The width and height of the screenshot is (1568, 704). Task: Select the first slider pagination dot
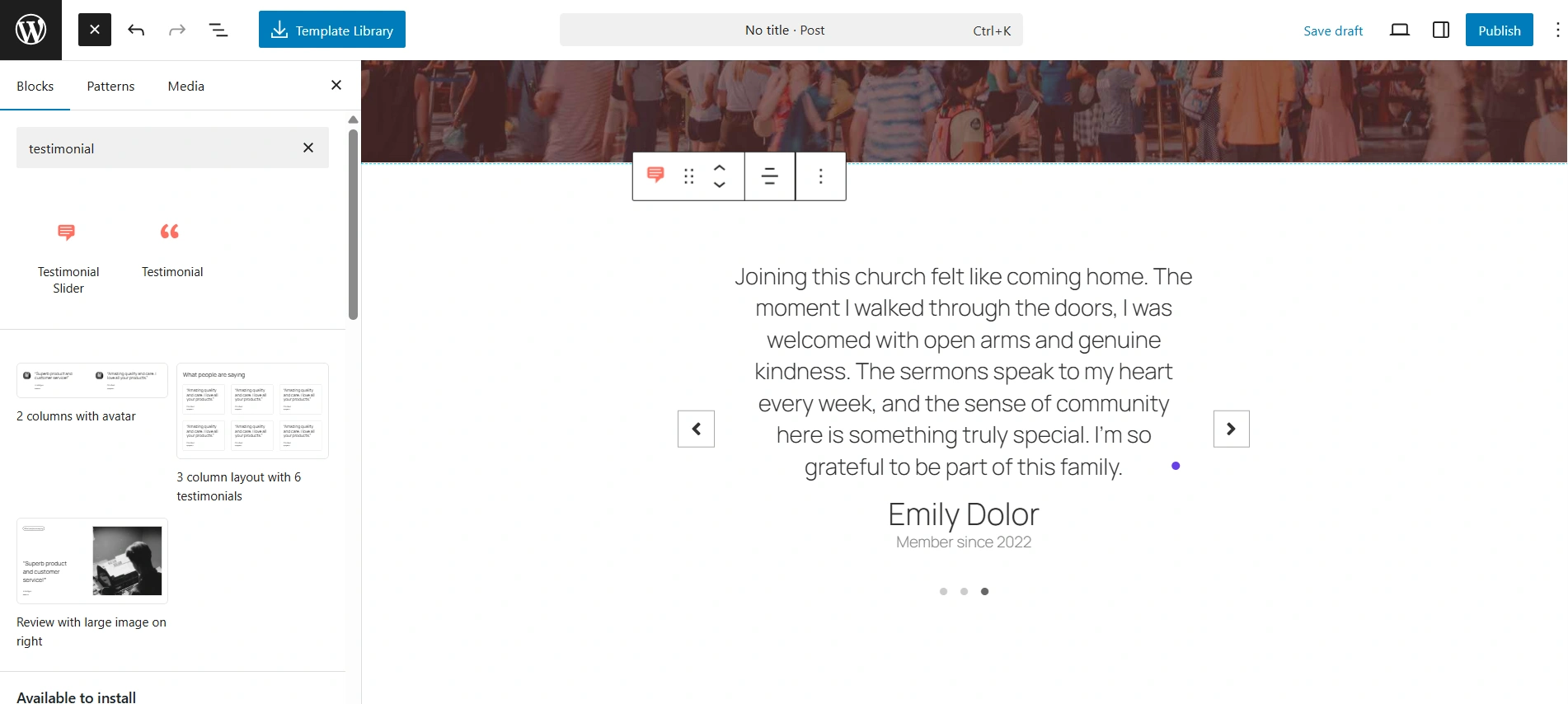pos(943,591)
